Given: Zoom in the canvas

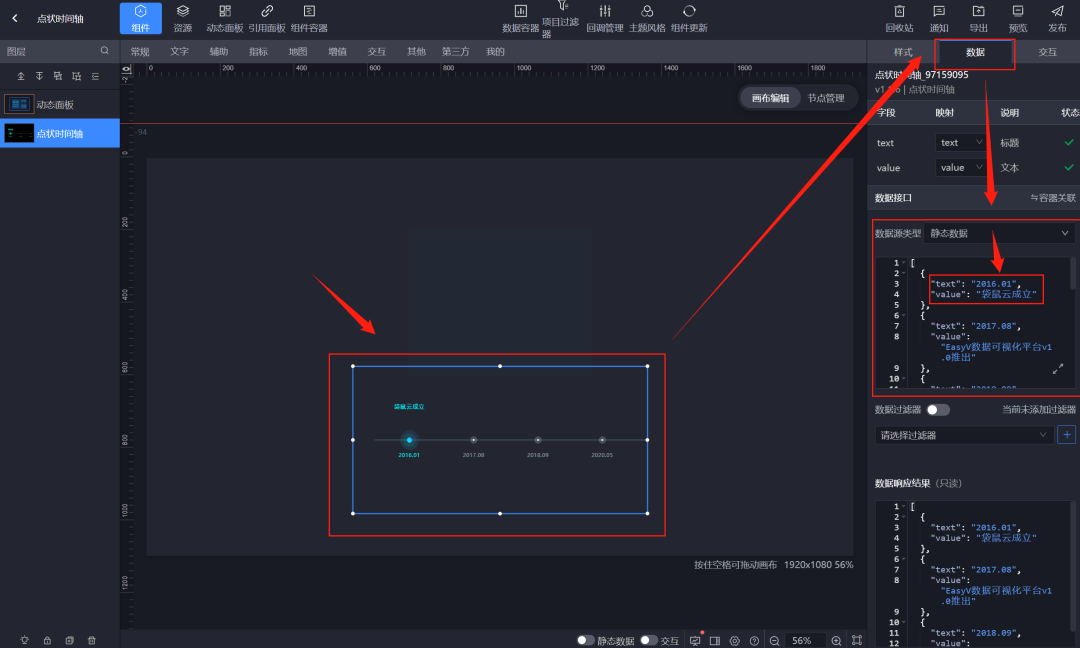Looking at the screenshot, I should click(836, 640).
